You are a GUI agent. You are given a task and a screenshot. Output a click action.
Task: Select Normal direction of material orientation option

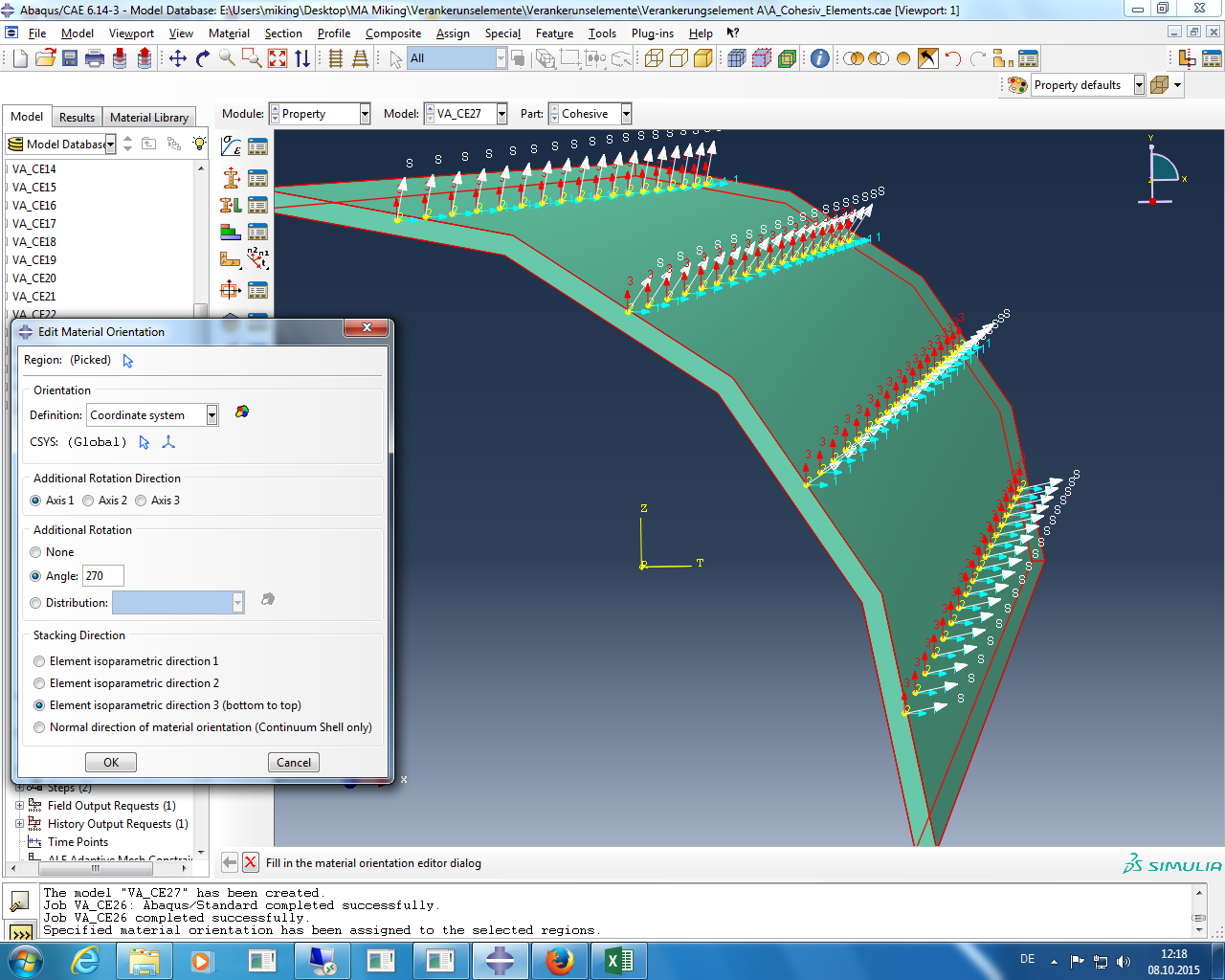[39, 727]
